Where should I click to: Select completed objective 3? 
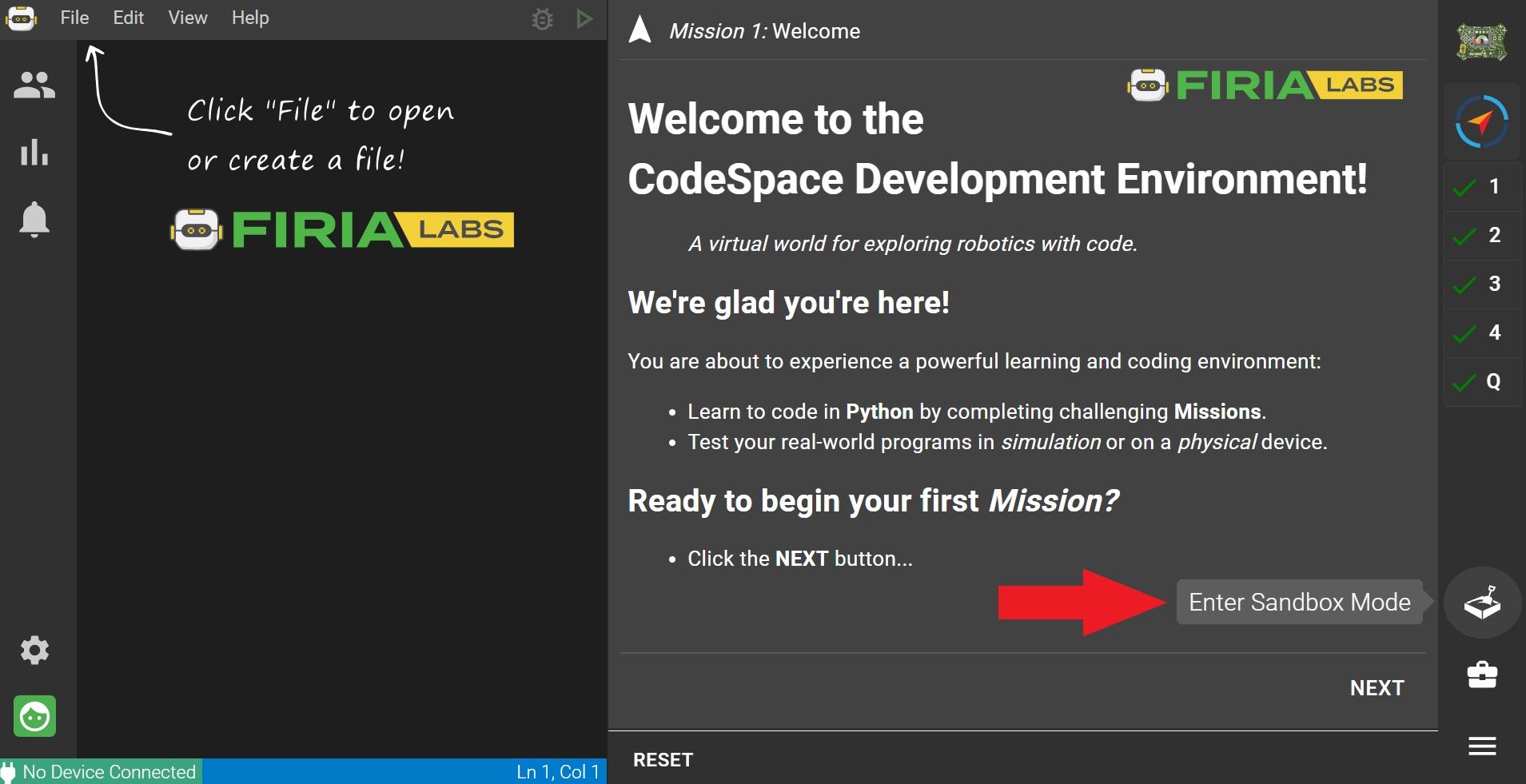click(x=1481, y=285)
